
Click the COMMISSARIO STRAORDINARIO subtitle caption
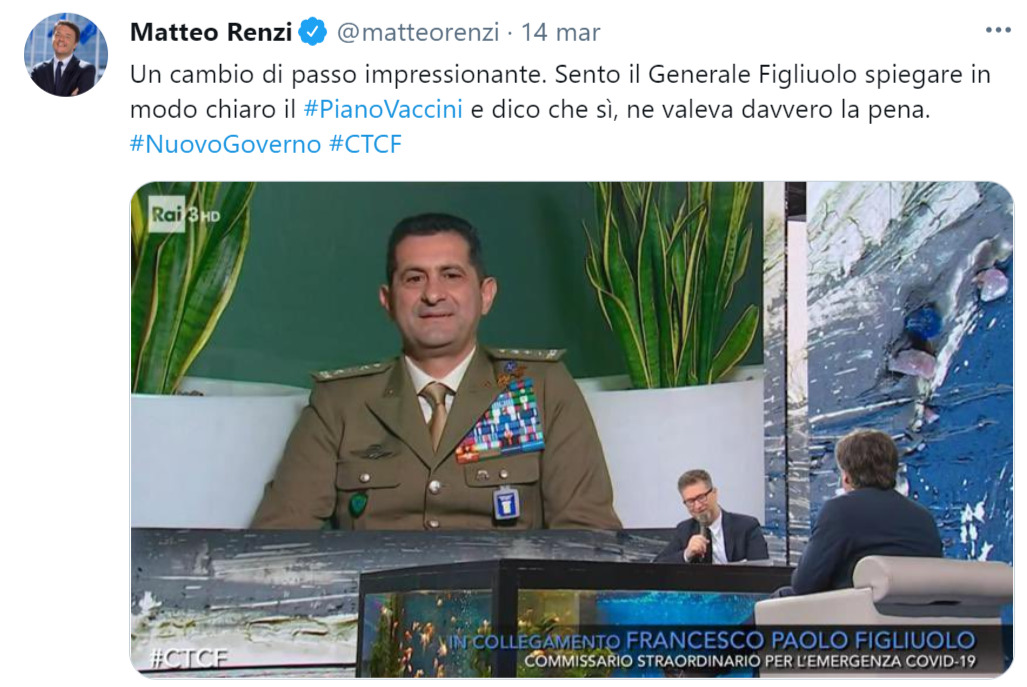(750, 661)
